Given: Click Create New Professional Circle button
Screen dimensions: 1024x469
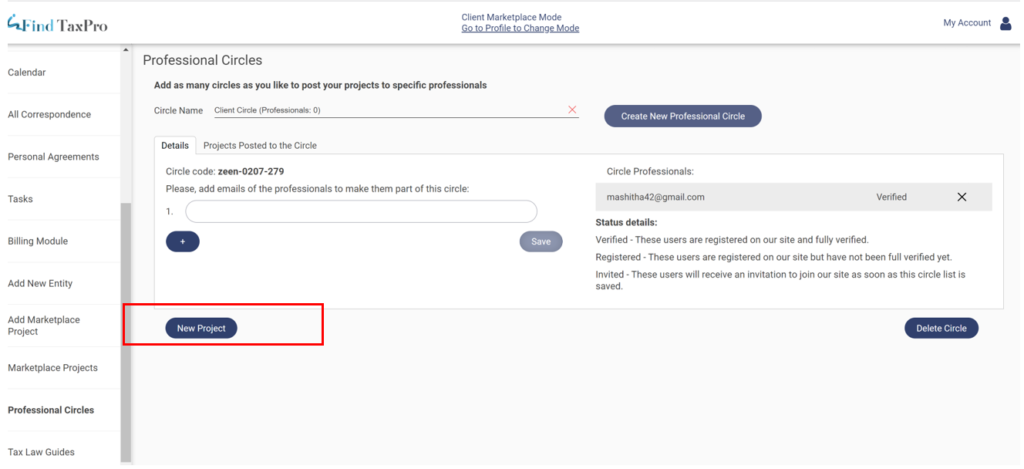Looking at the screenshot, I should pos(682,116).
